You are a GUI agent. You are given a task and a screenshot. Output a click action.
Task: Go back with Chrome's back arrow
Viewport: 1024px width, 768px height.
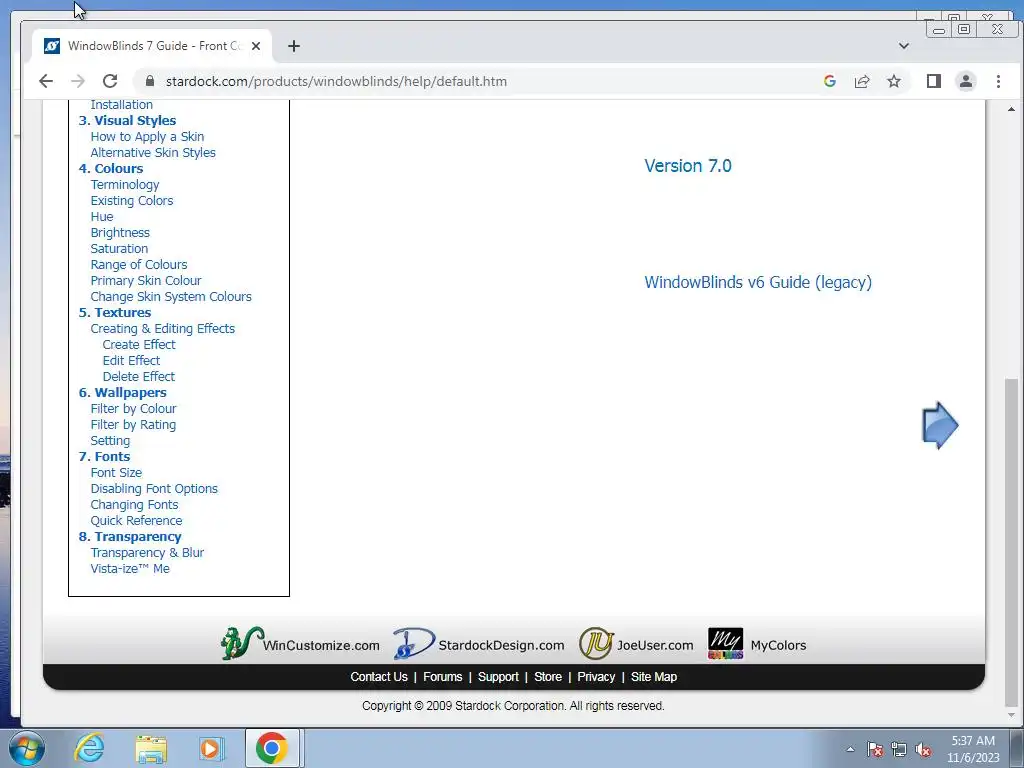[46, 81]
